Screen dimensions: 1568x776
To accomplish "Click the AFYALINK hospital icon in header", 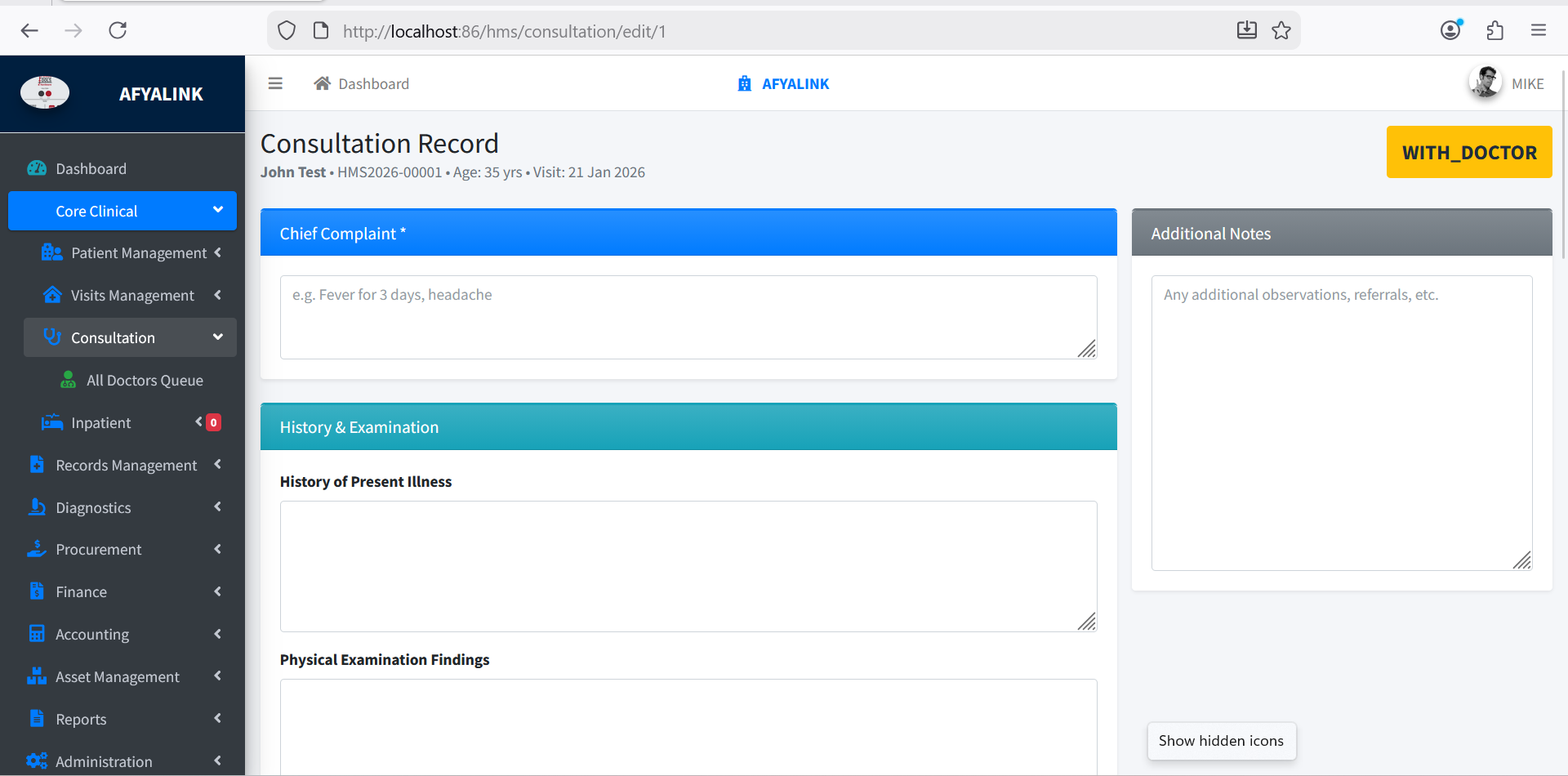I will [x=744, y=83].
